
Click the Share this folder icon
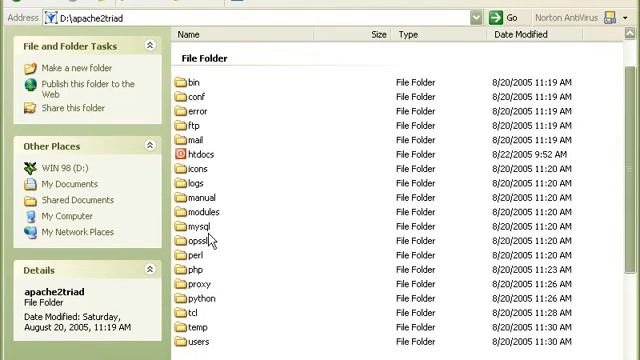(x=30, y=108)
